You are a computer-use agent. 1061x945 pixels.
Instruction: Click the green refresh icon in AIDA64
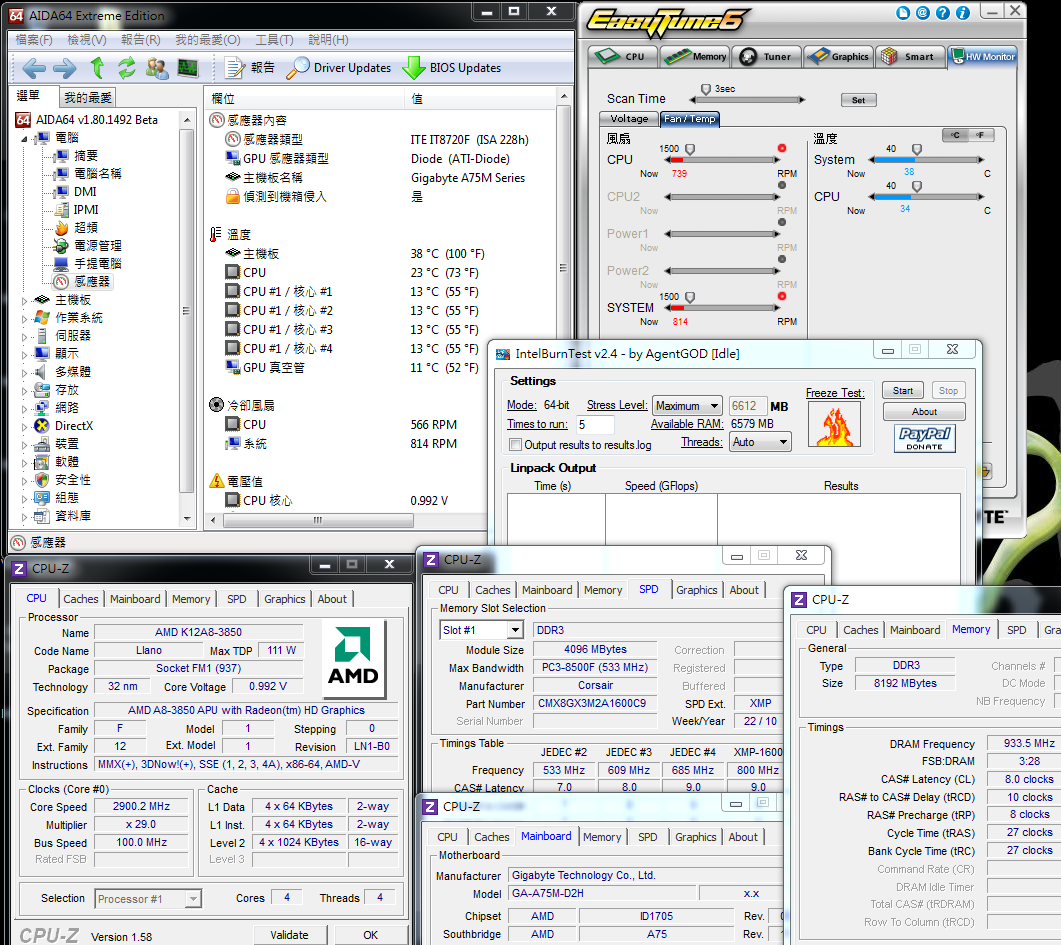click(x=127, y=68)
